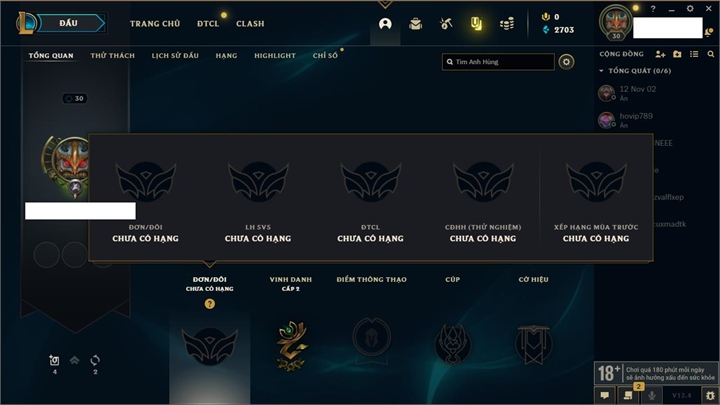The width and height of the screenshot is (720, 405).
Task: Click the add friend icon
Action: click(x=660, y=54)
